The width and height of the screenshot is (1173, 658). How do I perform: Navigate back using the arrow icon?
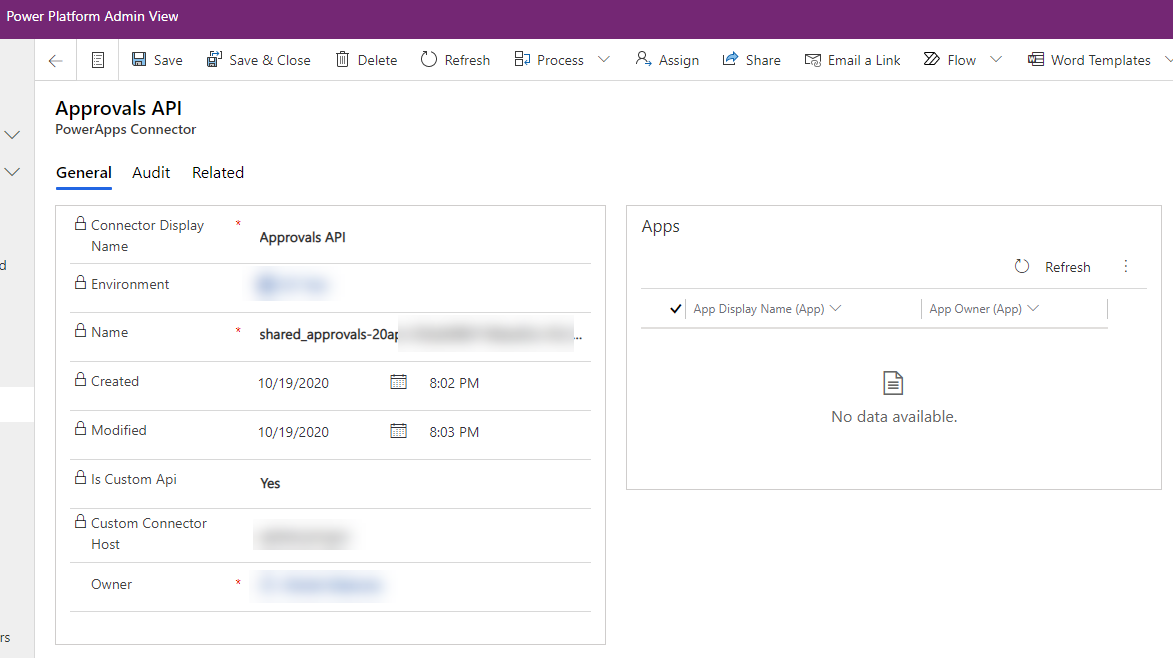tap(55, 60)
